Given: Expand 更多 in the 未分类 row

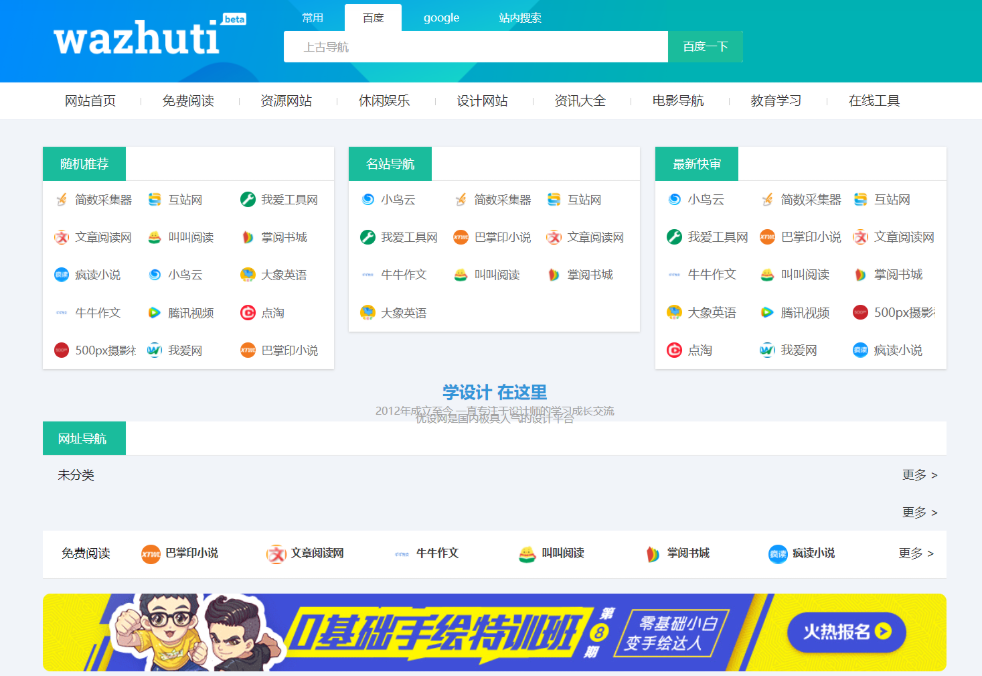Looking at the screenshot, I should pyautogui.click(x=919, y=475).
